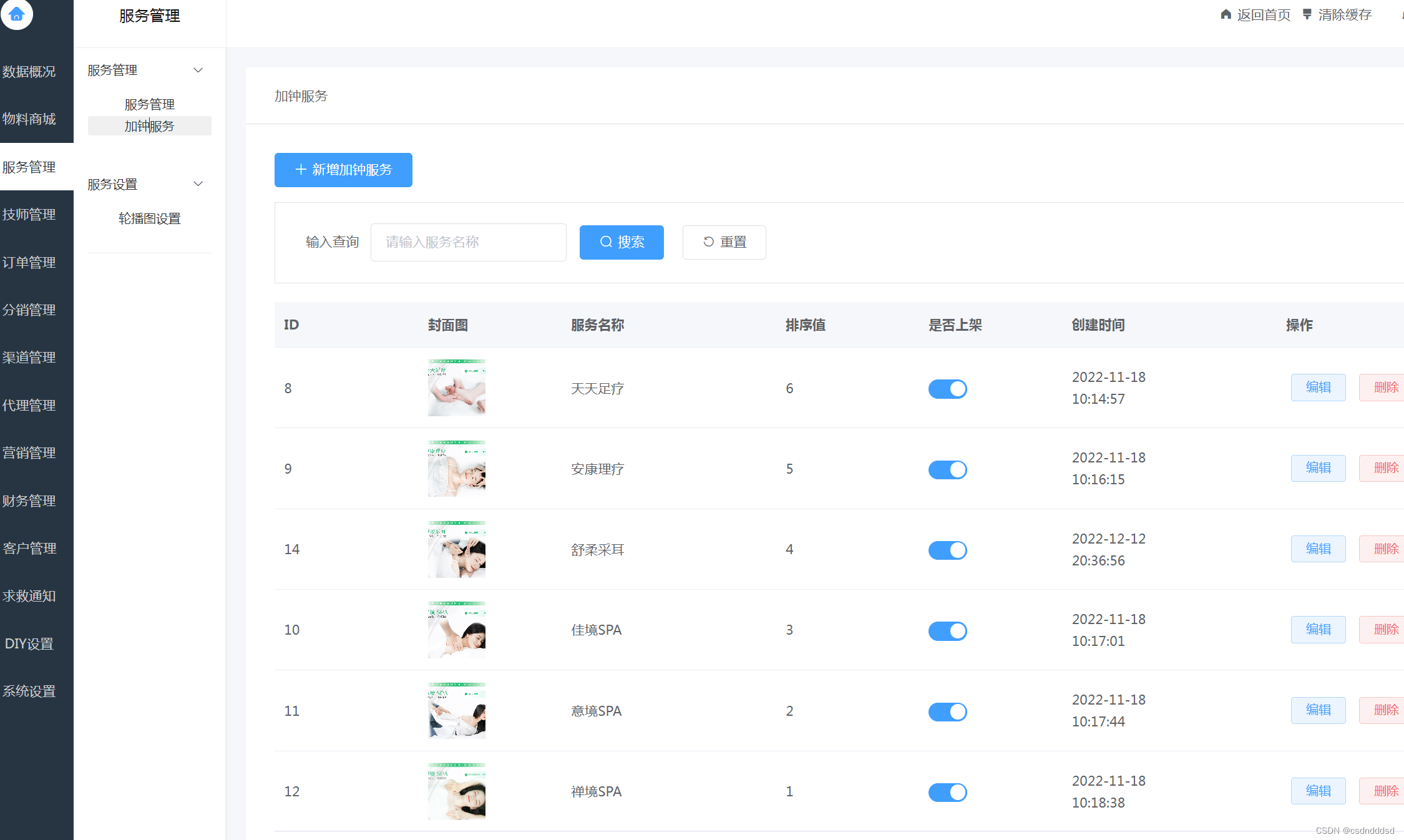Select the 服务管理 submenu item
Viewport: 1404px width, 840px height.
149,104
